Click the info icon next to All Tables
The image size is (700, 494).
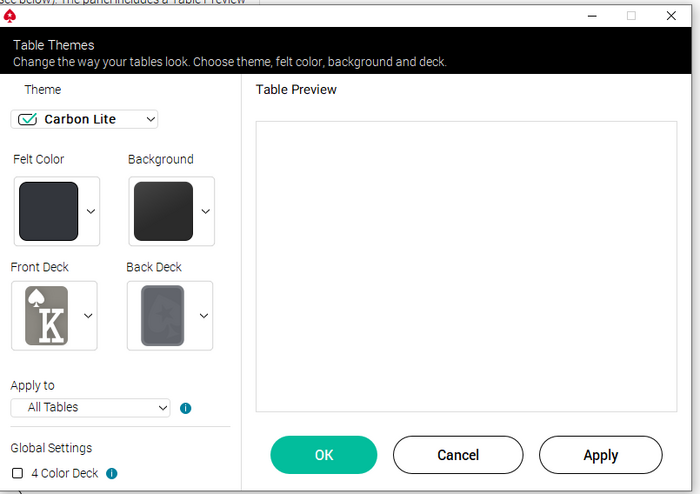pyautogui.click(x=185, y=408)
